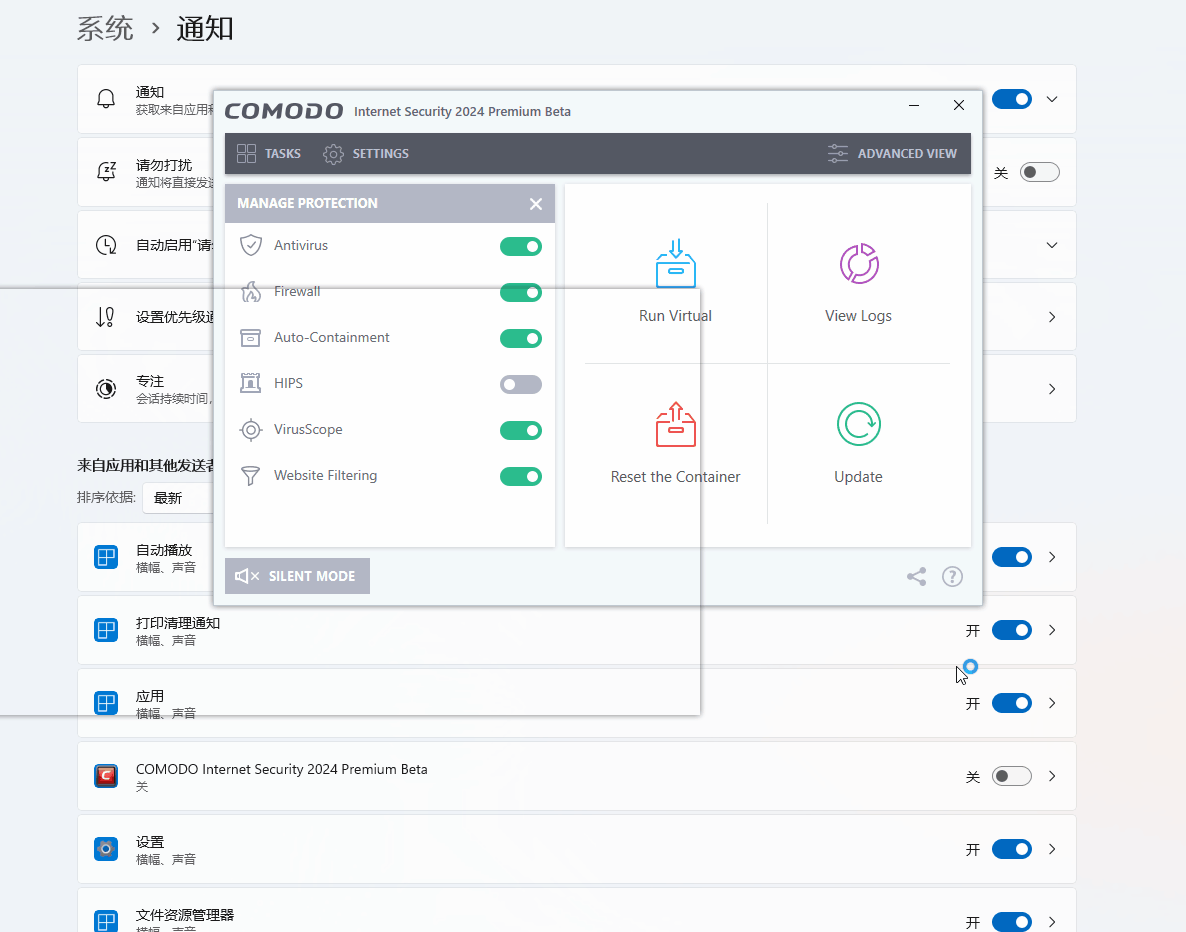
Task: Switch to ADVANCED VIEW
Action: [892, 154]
